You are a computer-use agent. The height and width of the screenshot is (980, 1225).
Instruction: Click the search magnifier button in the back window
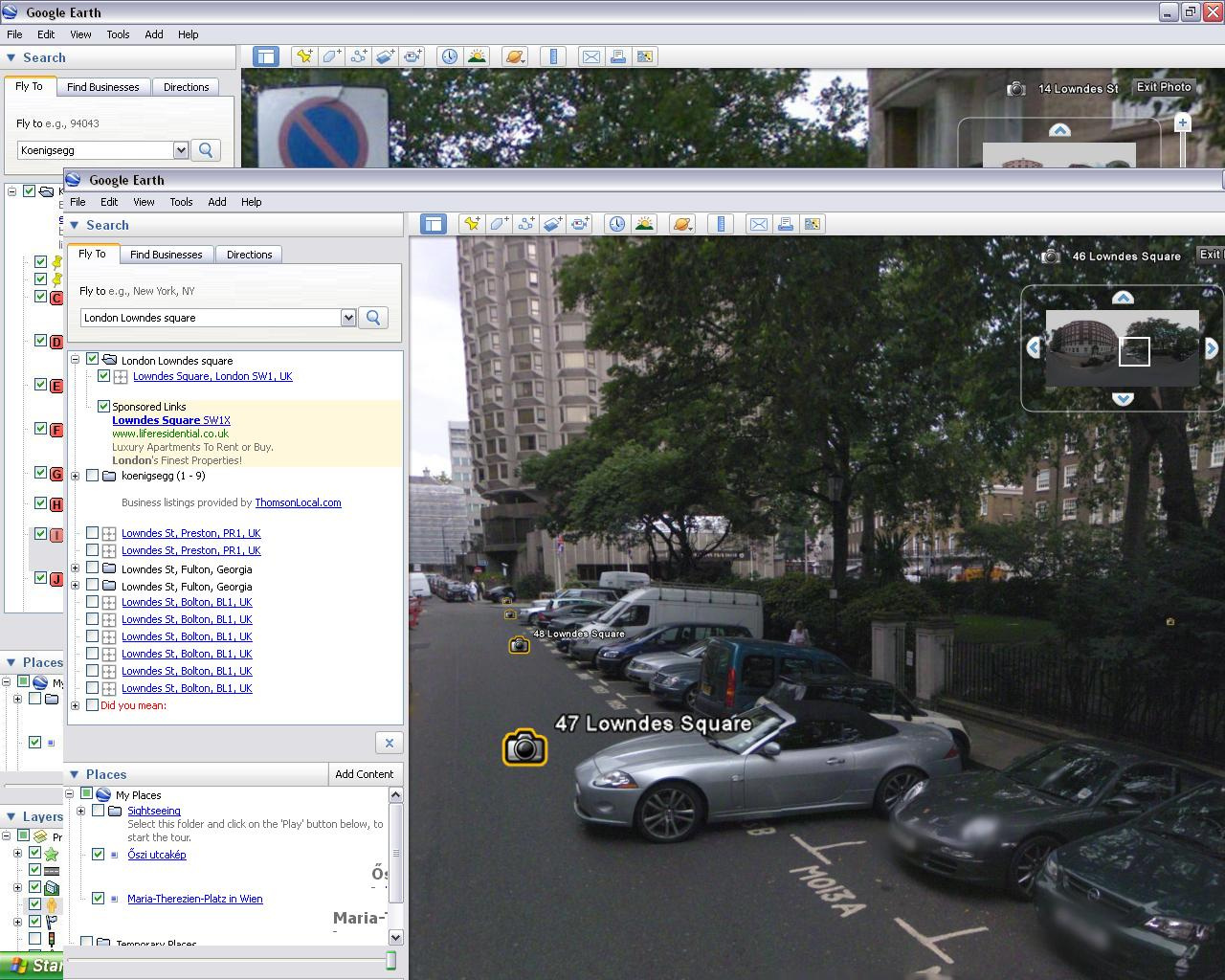(x=206, y=150)
